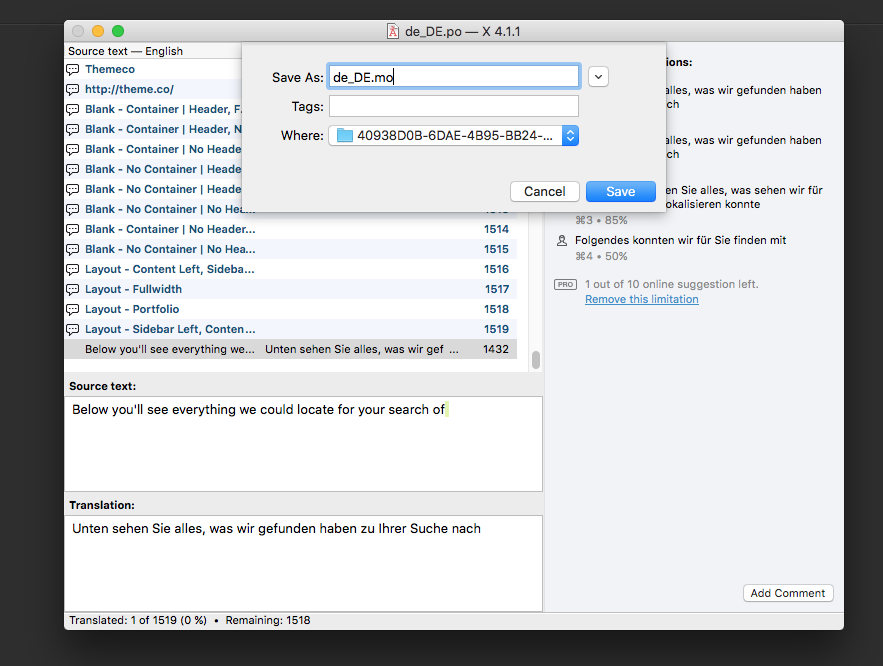Click the PRO badge icon

565,284
